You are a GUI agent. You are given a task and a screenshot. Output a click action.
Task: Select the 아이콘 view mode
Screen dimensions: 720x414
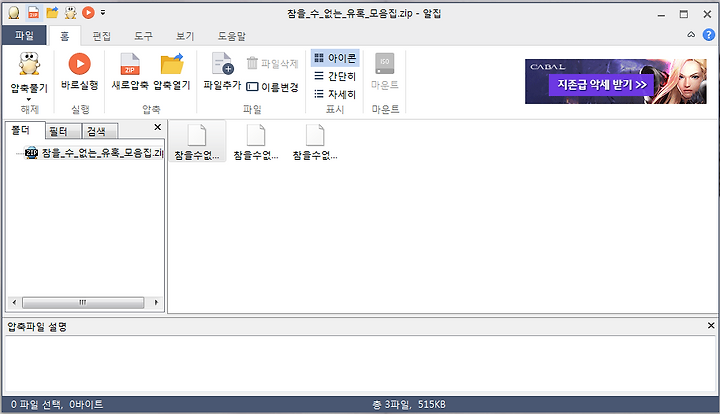coord(335,58)
